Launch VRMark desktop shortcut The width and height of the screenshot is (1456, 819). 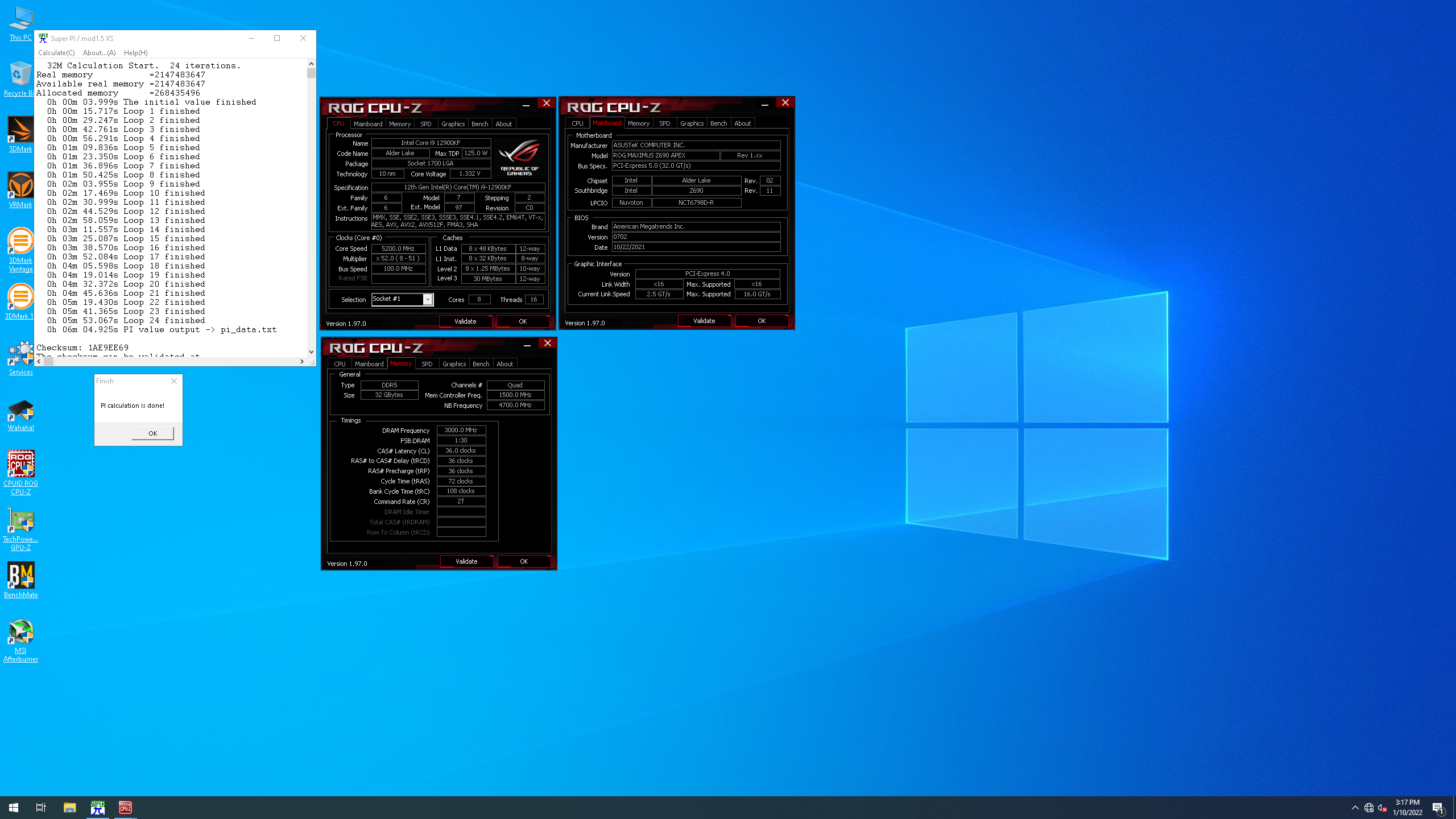tap(20, 190)
